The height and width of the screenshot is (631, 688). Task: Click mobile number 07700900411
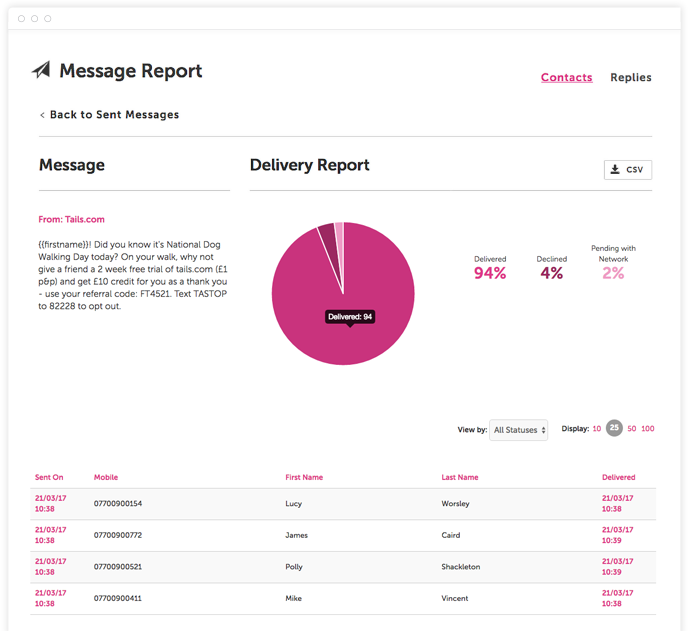118,598
